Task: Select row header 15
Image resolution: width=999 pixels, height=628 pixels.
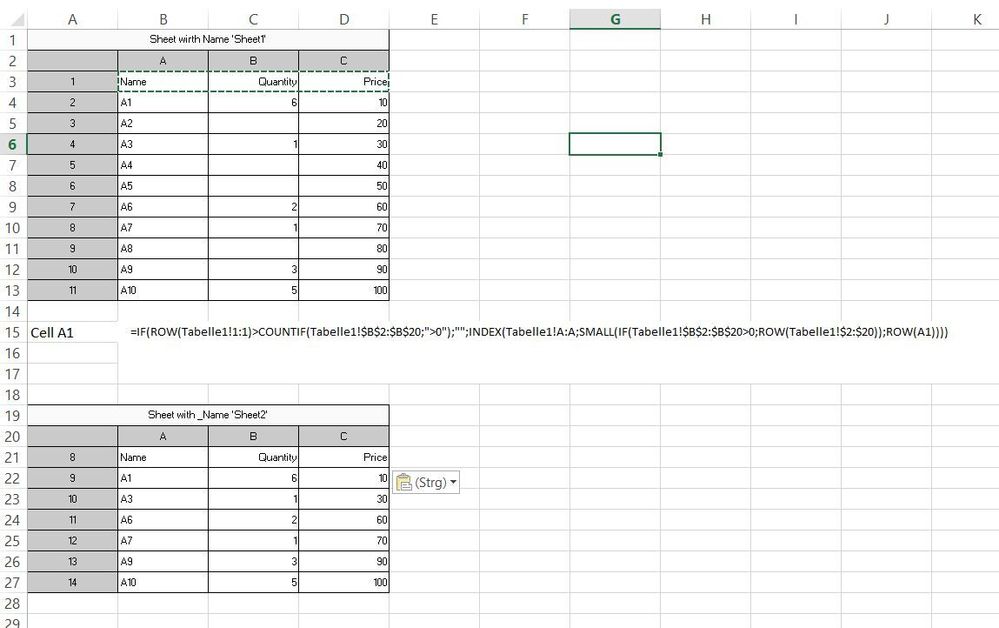Action: (14, 332)
